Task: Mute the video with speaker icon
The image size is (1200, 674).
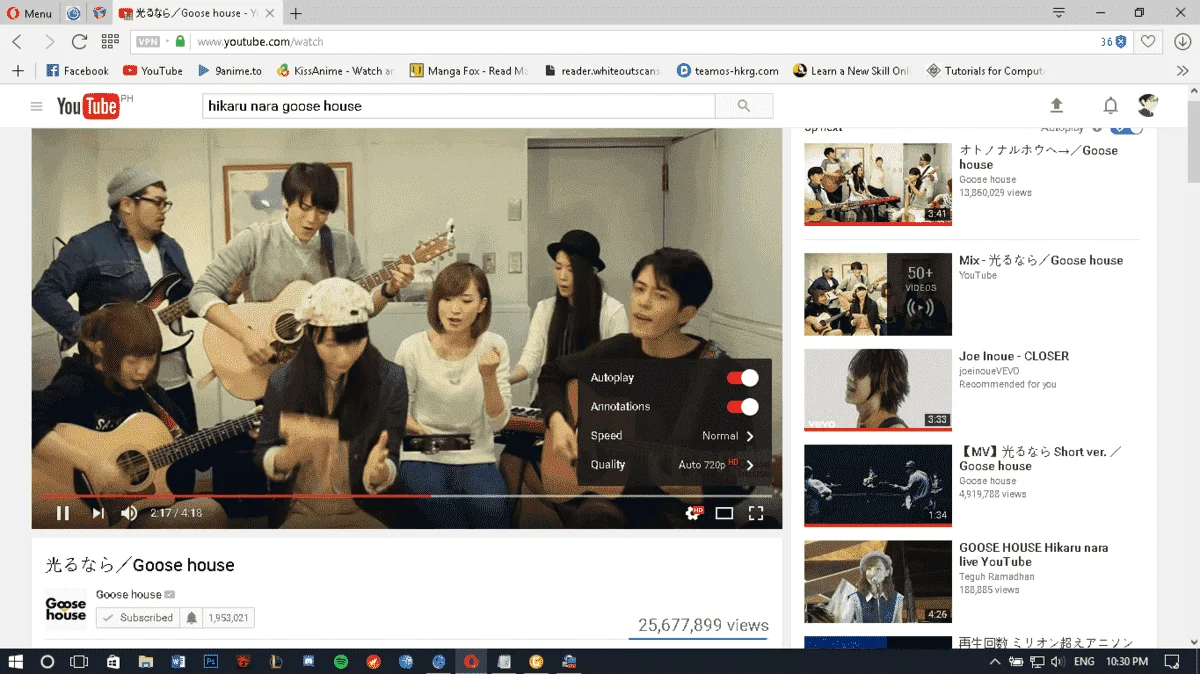Action: [x=129, y=513]
